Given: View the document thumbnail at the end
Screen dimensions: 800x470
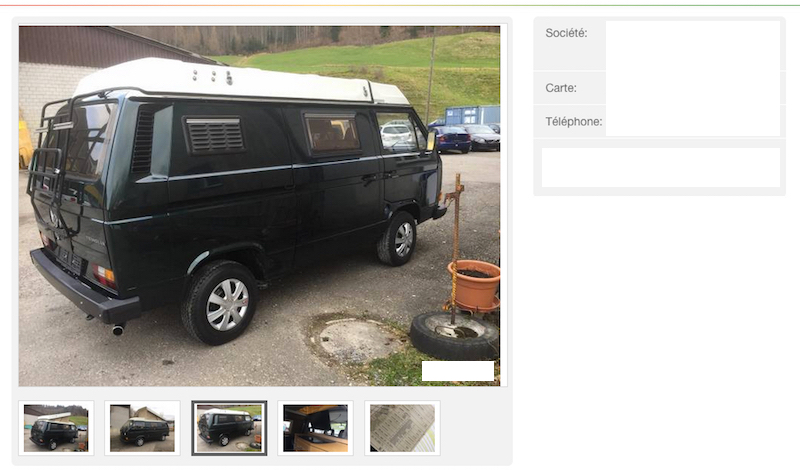Looking at the screenshot, I should tap(402, 428).
